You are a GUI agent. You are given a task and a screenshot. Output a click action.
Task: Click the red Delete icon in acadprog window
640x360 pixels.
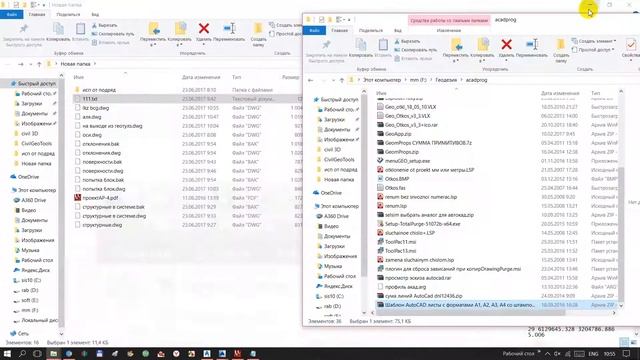point(507,44)
